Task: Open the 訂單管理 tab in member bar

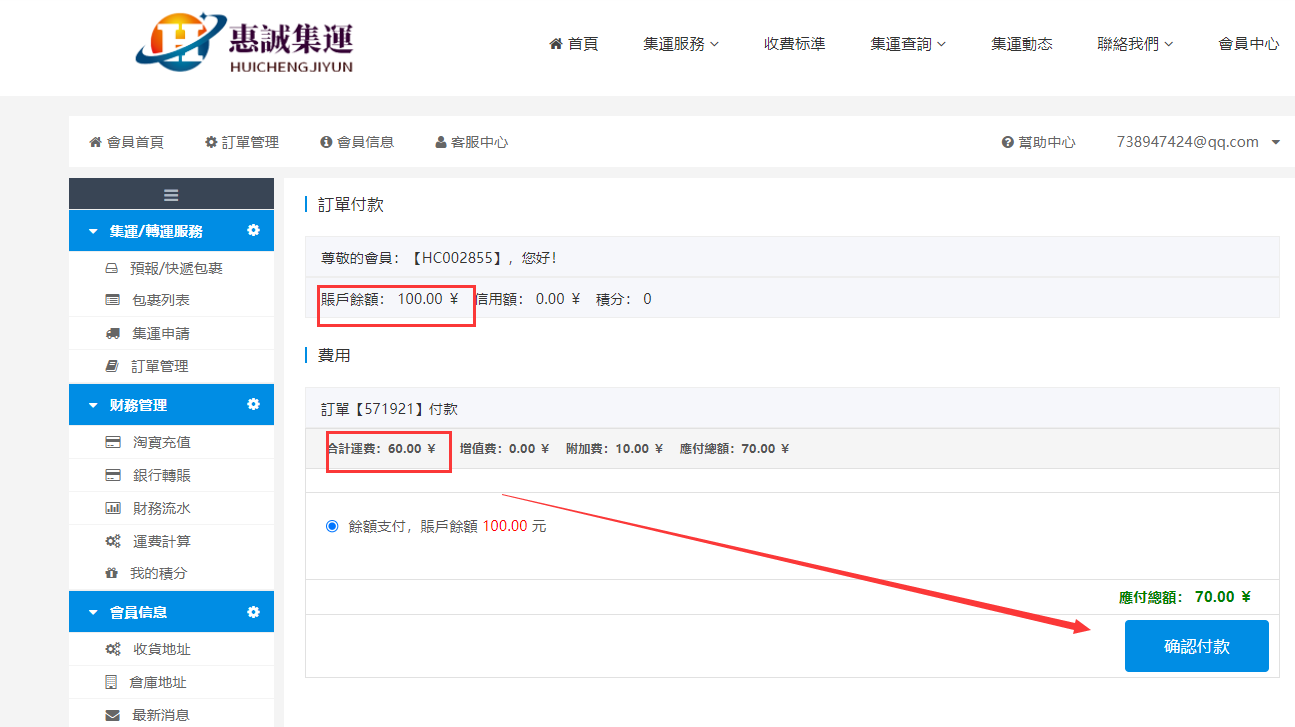Action: (241, 142)
